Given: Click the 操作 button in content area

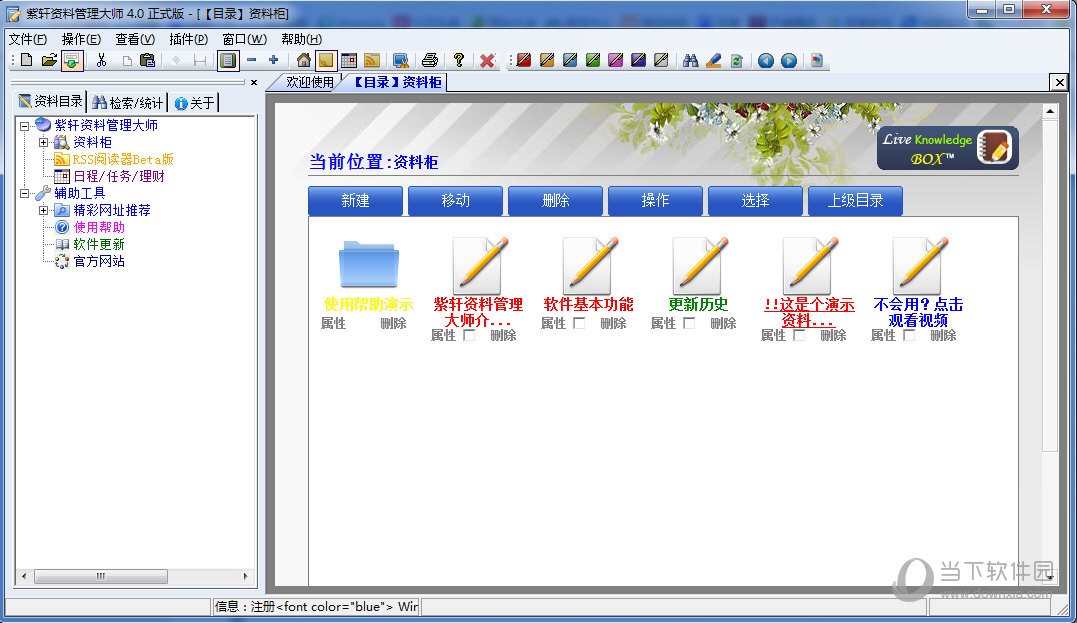Looking at the screenshot, I should pos(655,201).
